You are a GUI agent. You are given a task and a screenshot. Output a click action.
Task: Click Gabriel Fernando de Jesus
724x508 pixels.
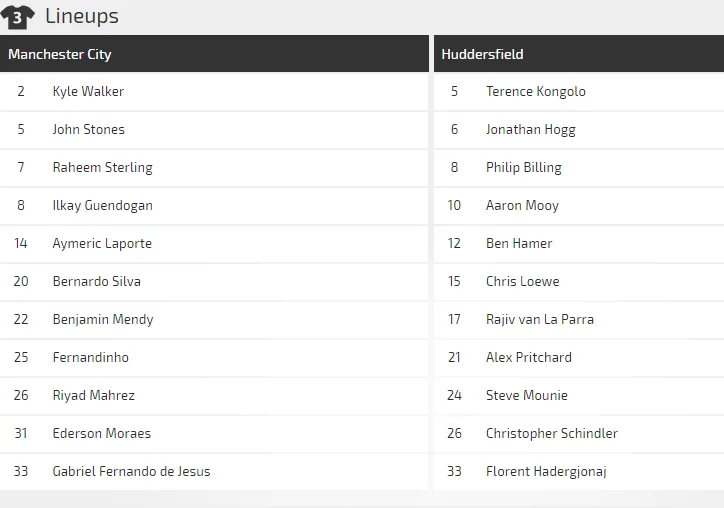click(131, 471)
